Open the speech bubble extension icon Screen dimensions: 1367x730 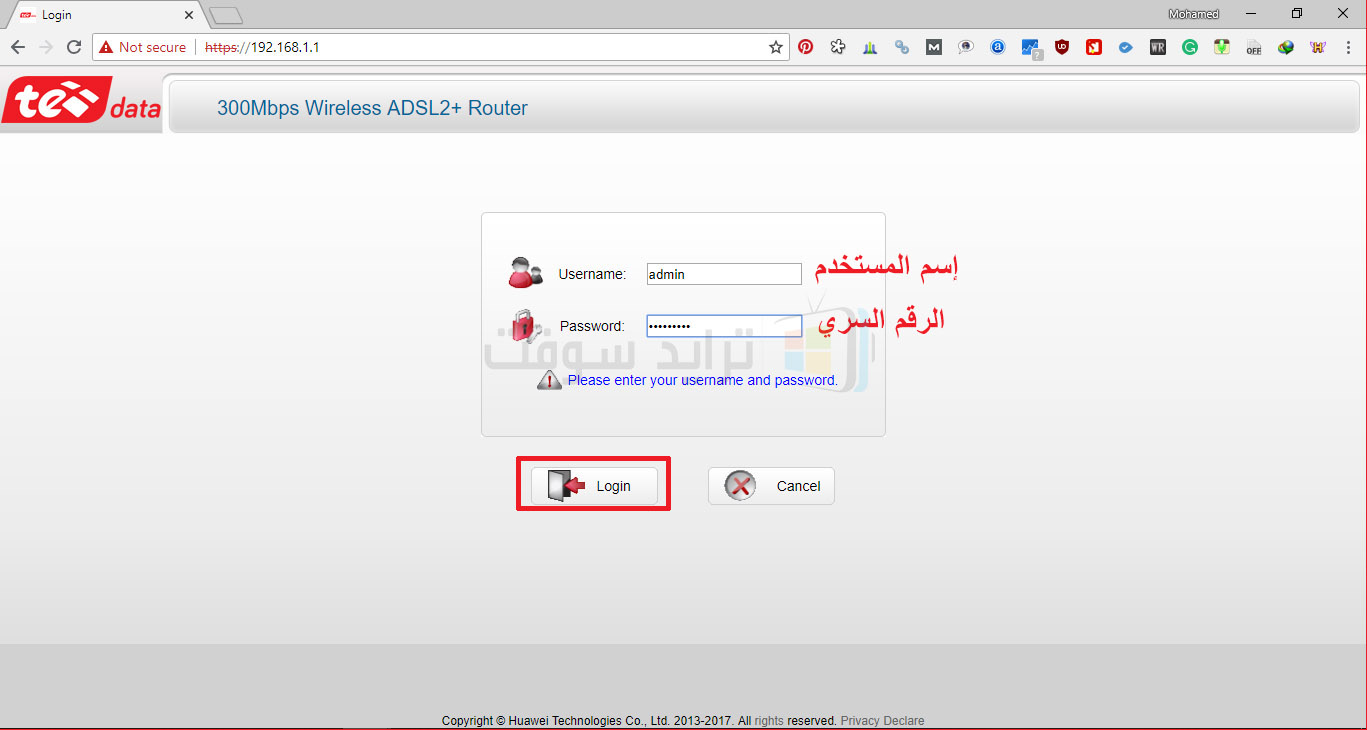point(966,47)
